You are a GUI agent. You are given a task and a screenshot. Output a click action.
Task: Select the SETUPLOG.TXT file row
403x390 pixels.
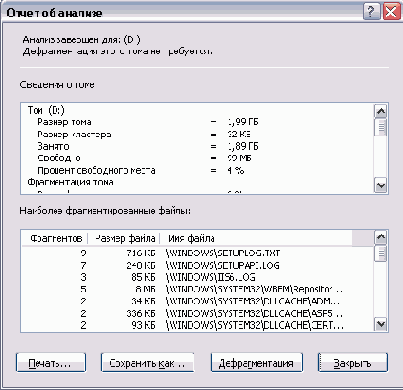pyautogui.click(x=197, y=253)
